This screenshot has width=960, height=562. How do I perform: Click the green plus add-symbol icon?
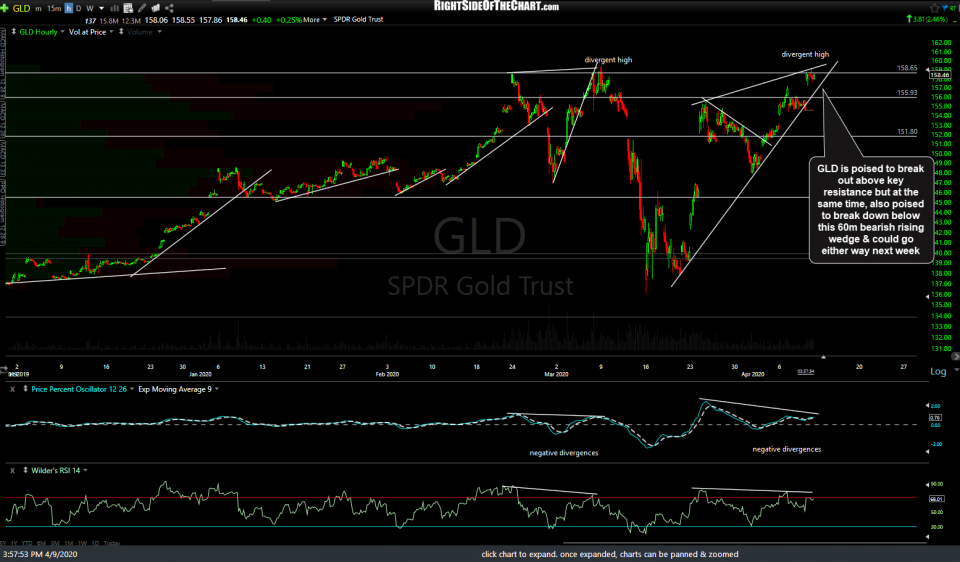click(x=4, y=8)
